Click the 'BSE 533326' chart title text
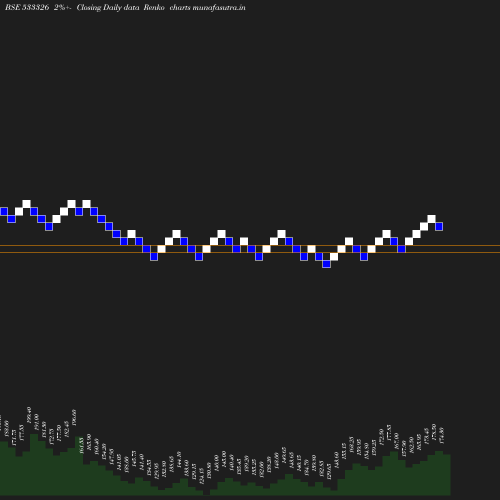The image size is (500, 500). [x=27, y=7]
